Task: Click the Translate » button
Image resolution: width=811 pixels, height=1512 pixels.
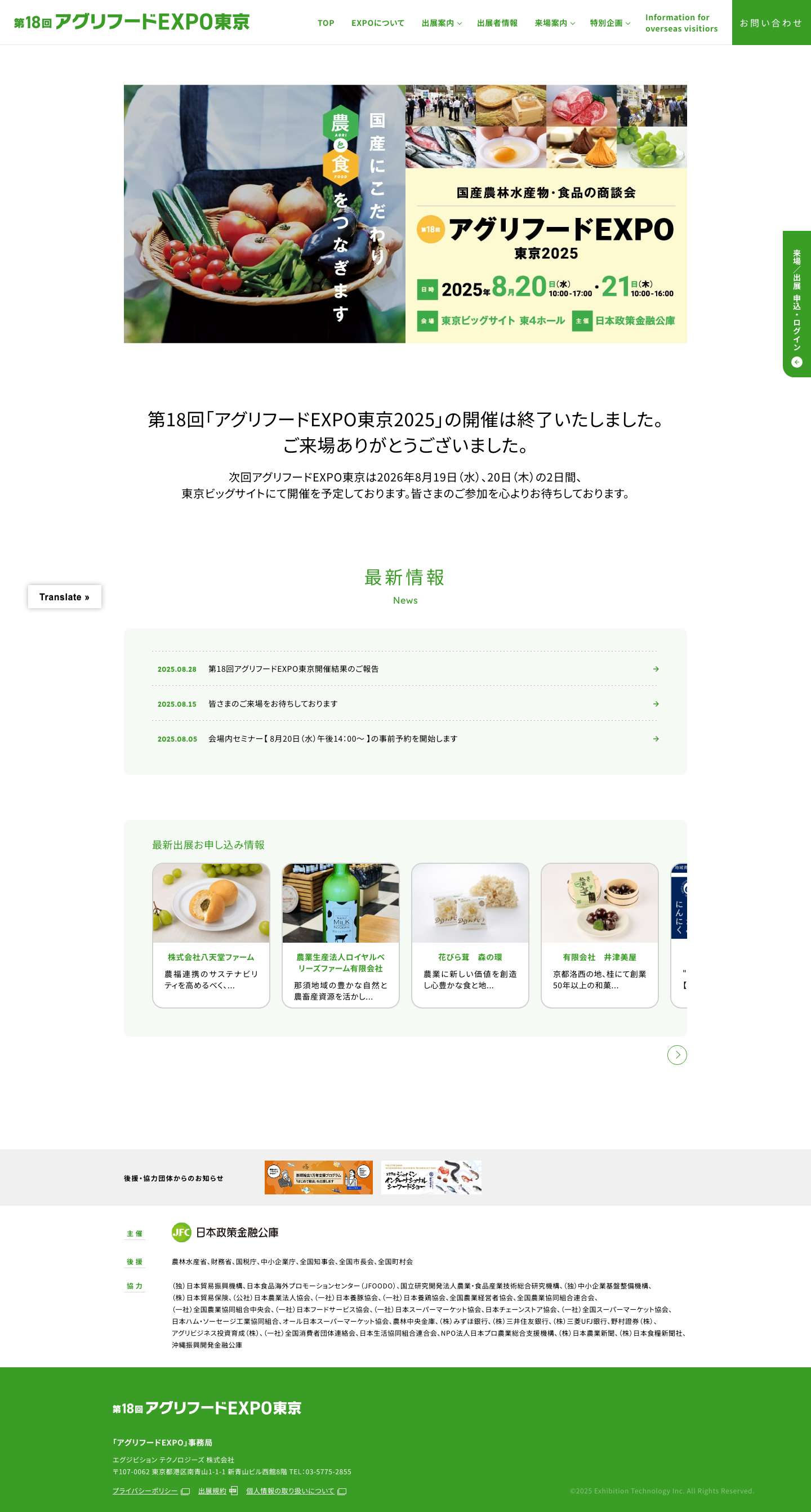Action: tap(65, 596)
